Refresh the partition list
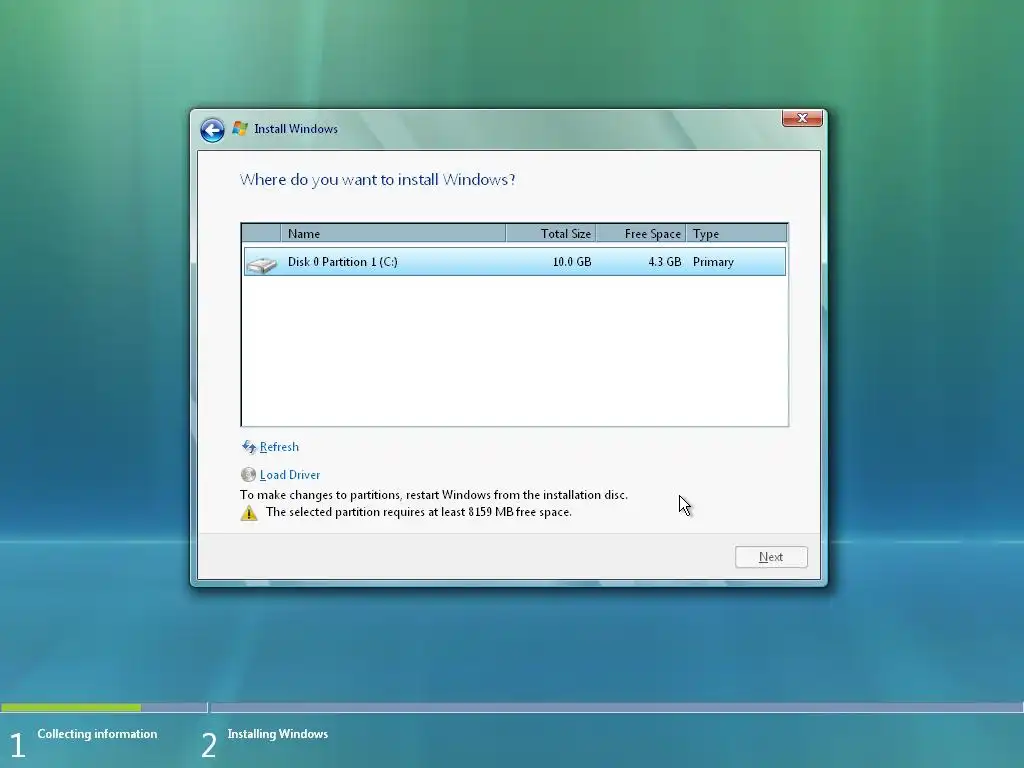The width and height of the screenshot is (1024, 768). coord(279,447)
